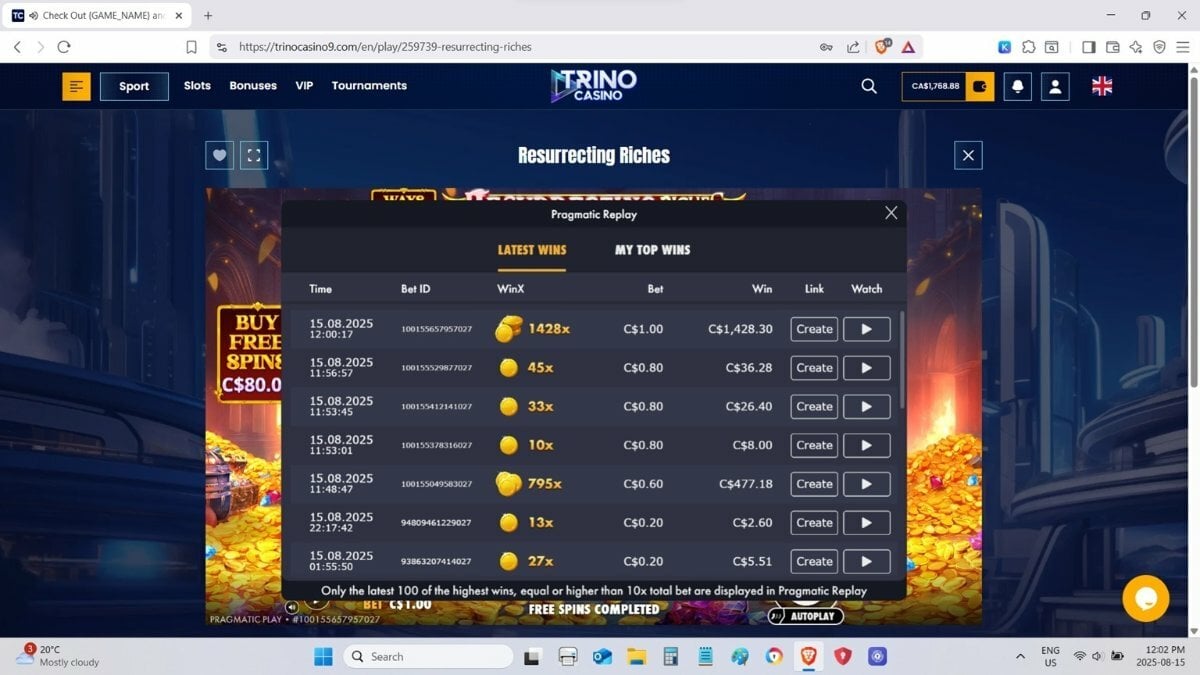
Task: Open notifications bell
Action: tap(1018, 86)
